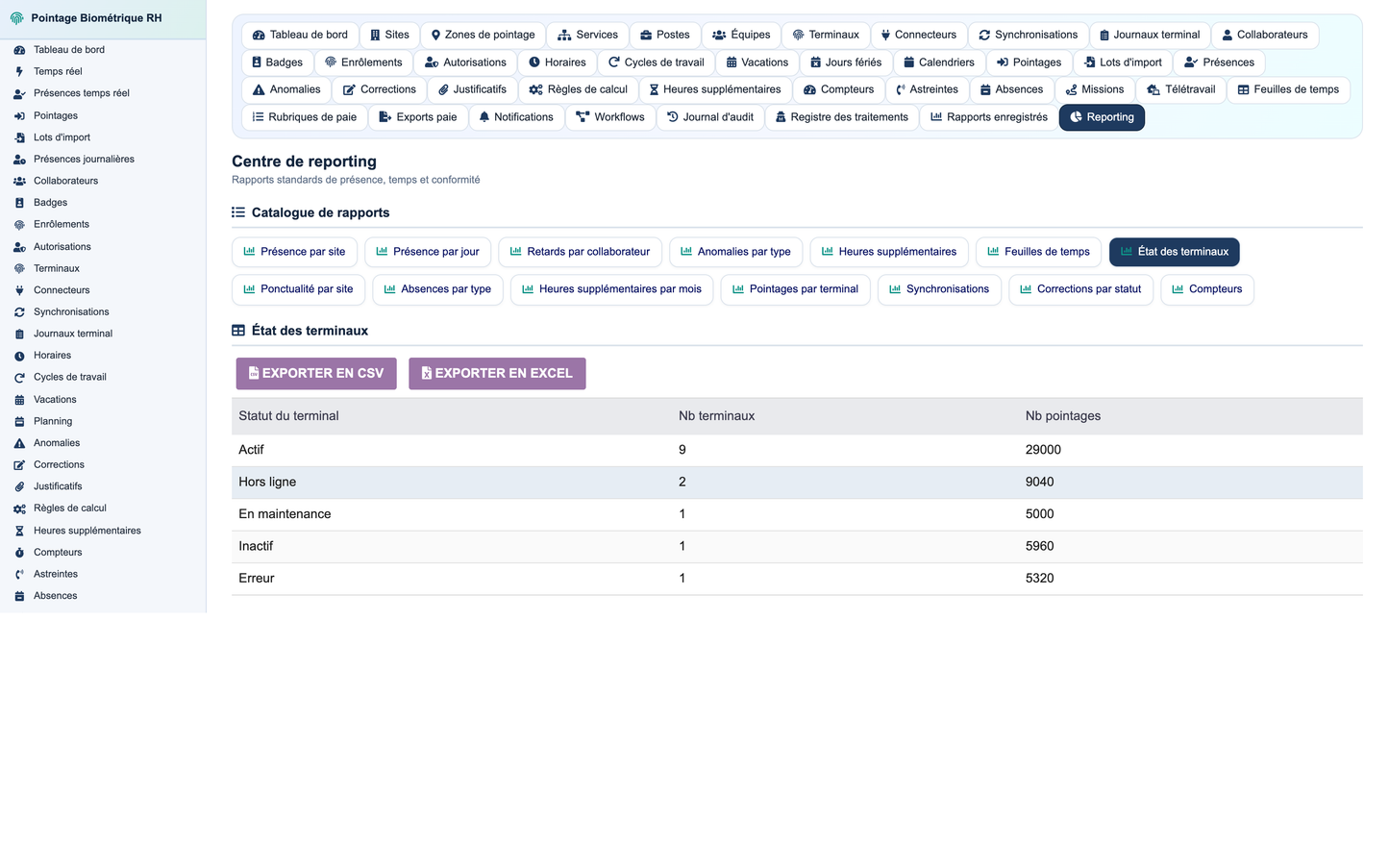Click the sidebar Heures supplémentaires hourglass icon

pos(19,531)
